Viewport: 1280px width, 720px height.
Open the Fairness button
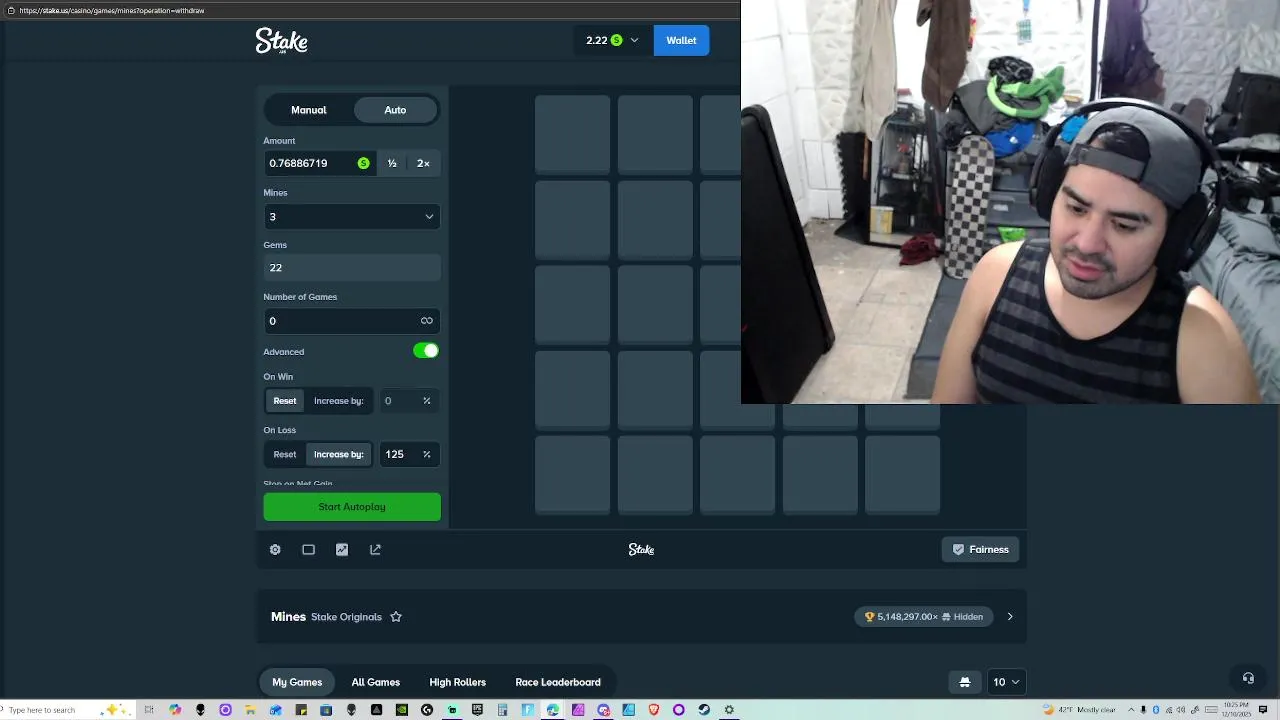(x=980, y=549)
